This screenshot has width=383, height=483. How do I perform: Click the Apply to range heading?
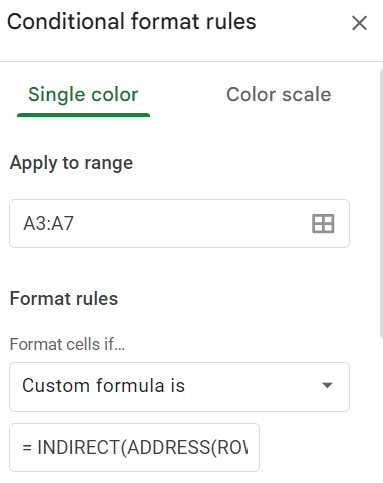point(71,163)
